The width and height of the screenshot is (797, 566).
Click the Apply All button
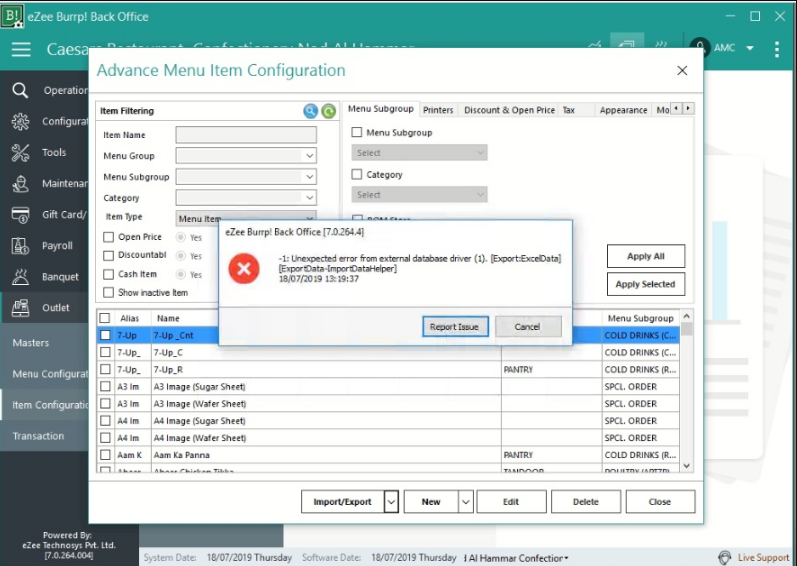[x=646, y=256]
